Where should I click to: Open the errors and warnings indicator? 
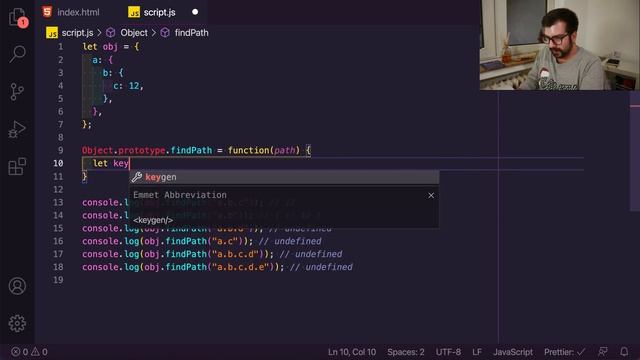29,352
